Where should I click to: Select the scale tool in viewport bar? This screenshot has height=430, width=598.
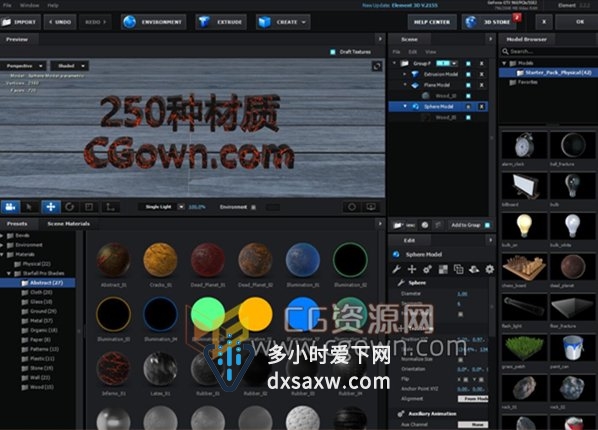89,207
